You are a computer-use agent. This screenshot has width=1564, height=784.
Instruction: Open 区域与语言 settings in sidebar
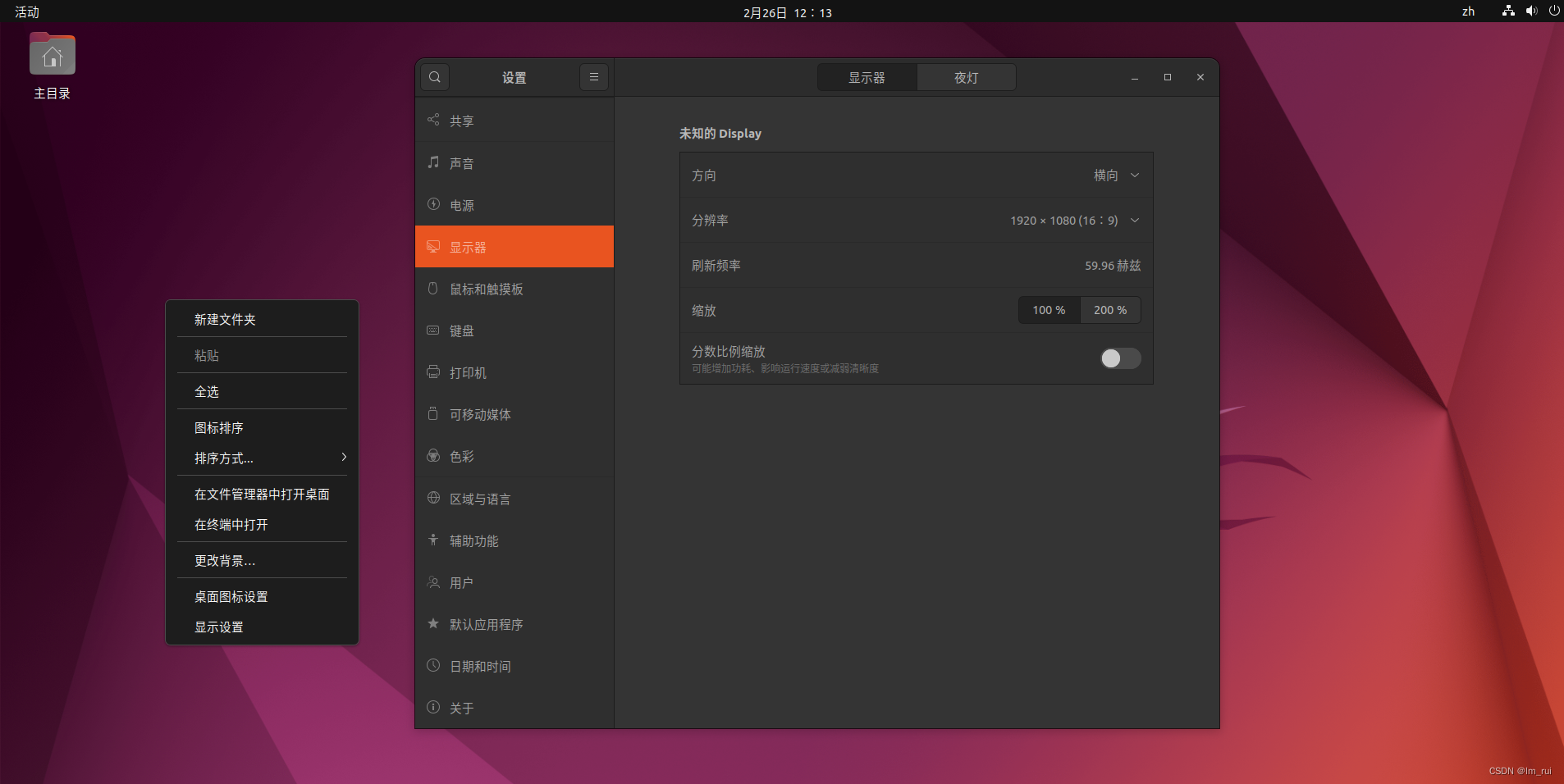pyautogui.click(x=514, y=499)
